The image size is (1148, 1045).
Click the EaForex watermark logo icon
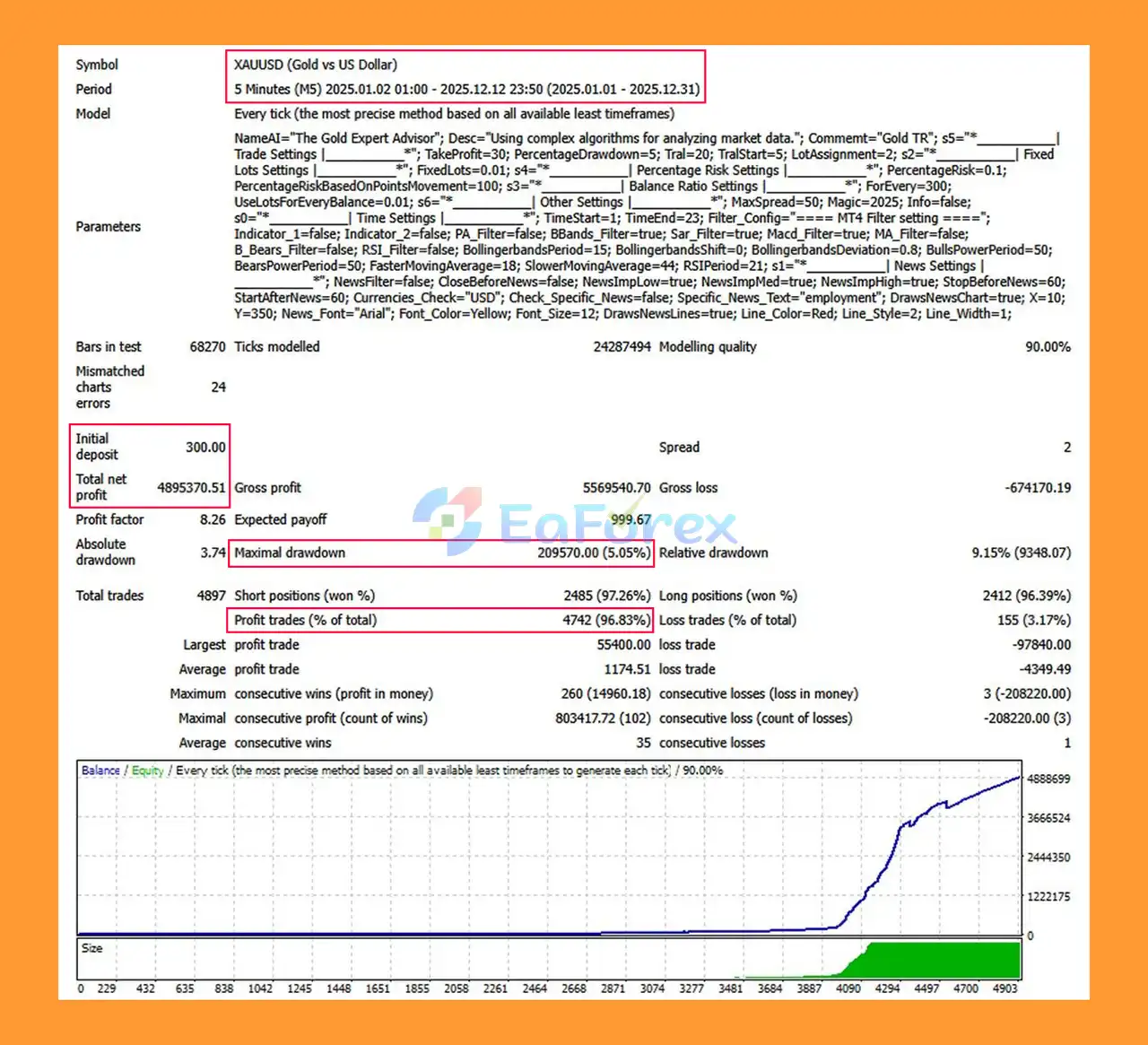point(448,520)
